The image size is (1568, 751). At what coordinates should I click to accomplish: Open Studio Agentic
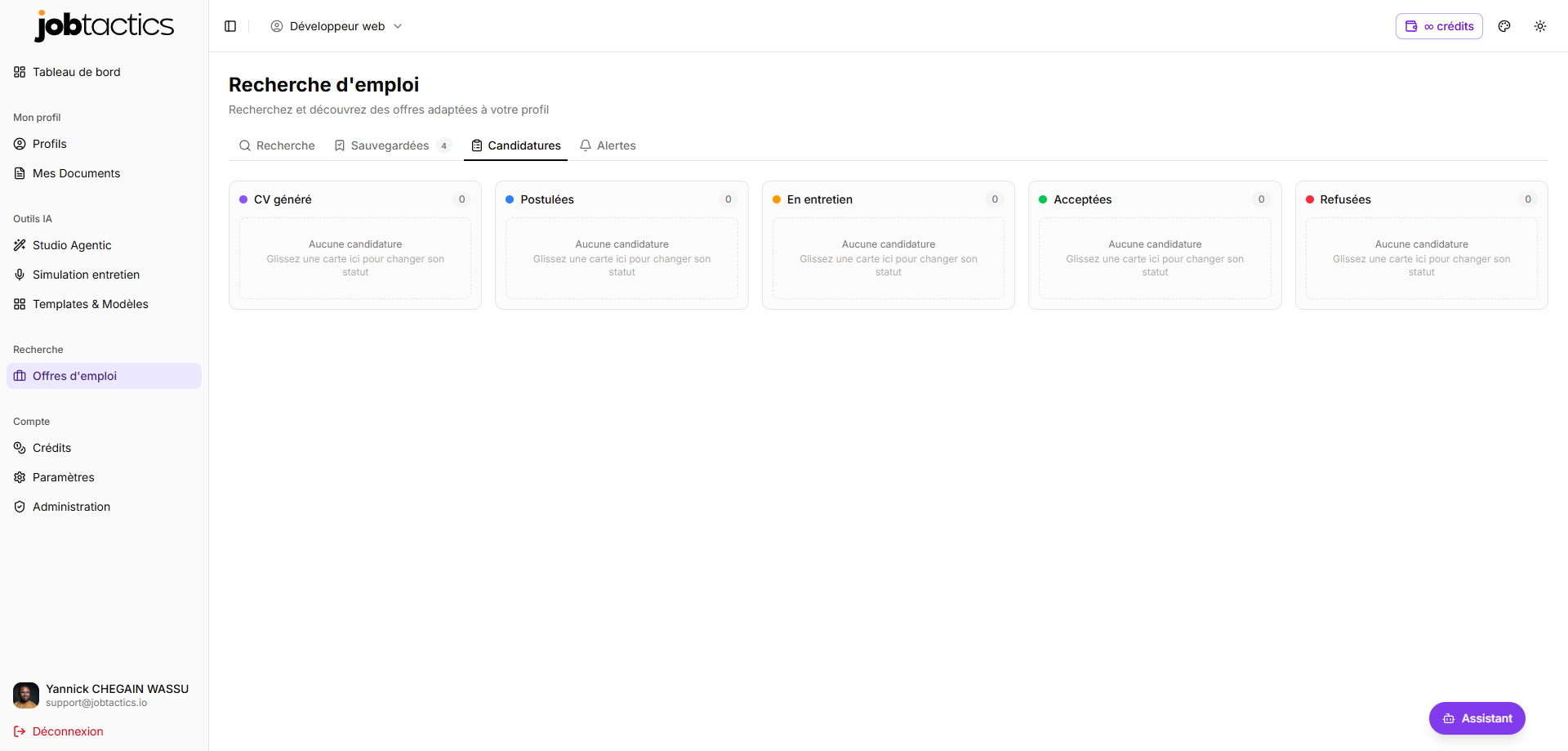pyautogui.click(x=104, y=245)
